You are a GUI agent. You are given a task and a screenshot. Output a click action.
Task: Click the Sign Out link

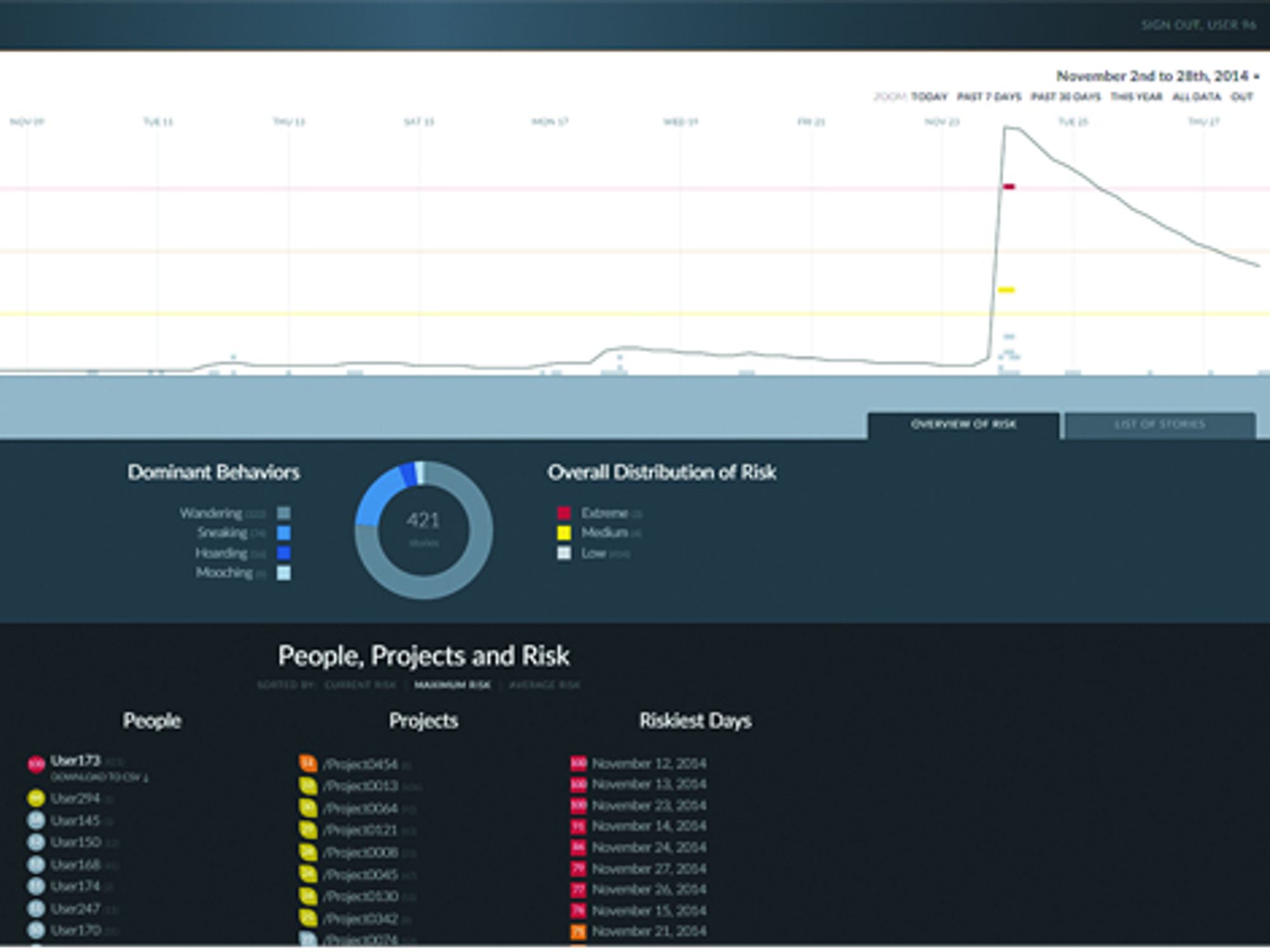point(1198,25)
